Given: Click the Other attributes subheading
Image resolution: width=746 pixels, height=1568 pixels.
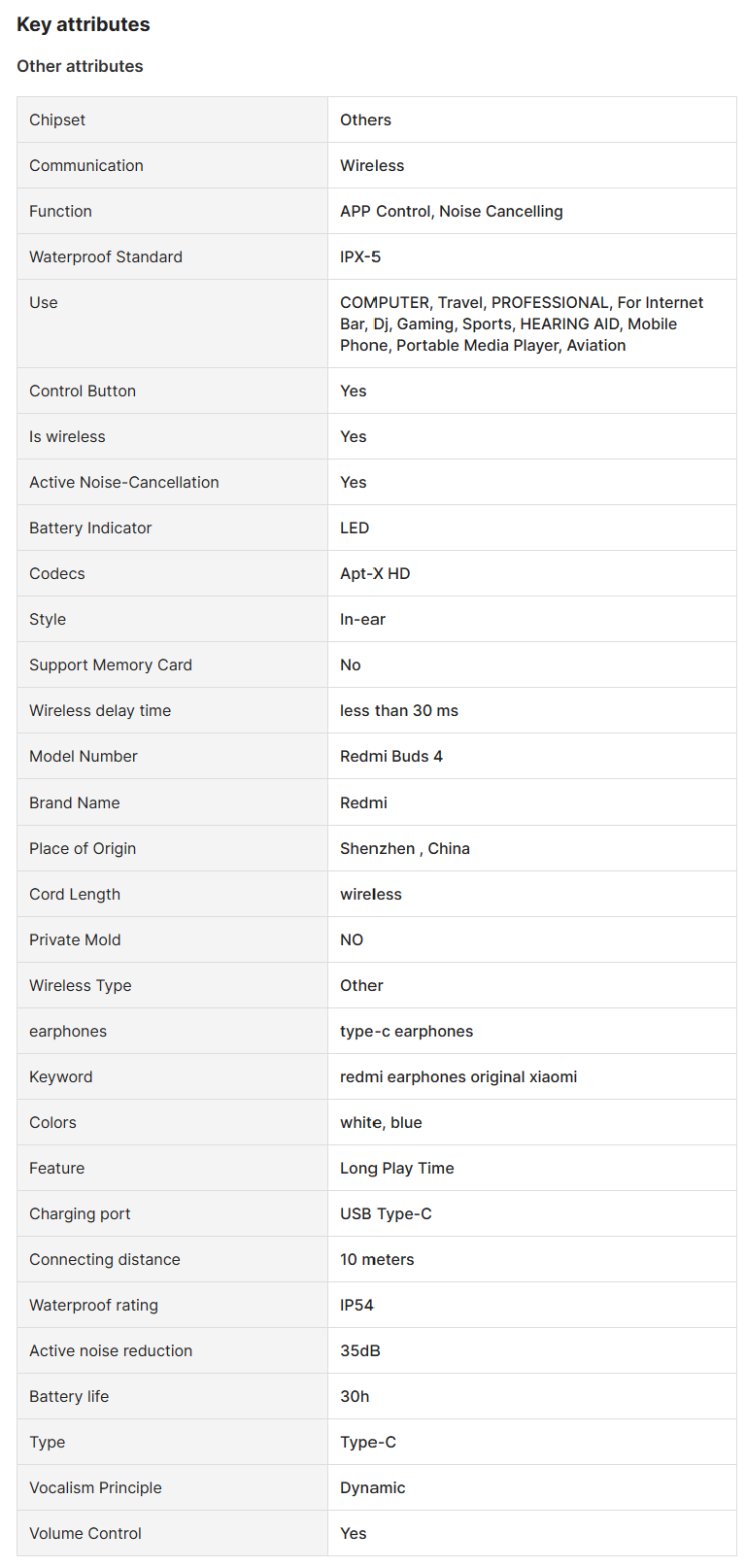Looking at the screenshot, I should pos(80,66).
